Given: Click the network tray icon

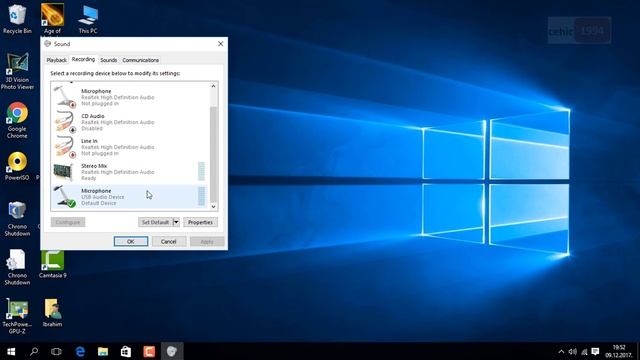Looking at the screenshot, I should point(584,351).
